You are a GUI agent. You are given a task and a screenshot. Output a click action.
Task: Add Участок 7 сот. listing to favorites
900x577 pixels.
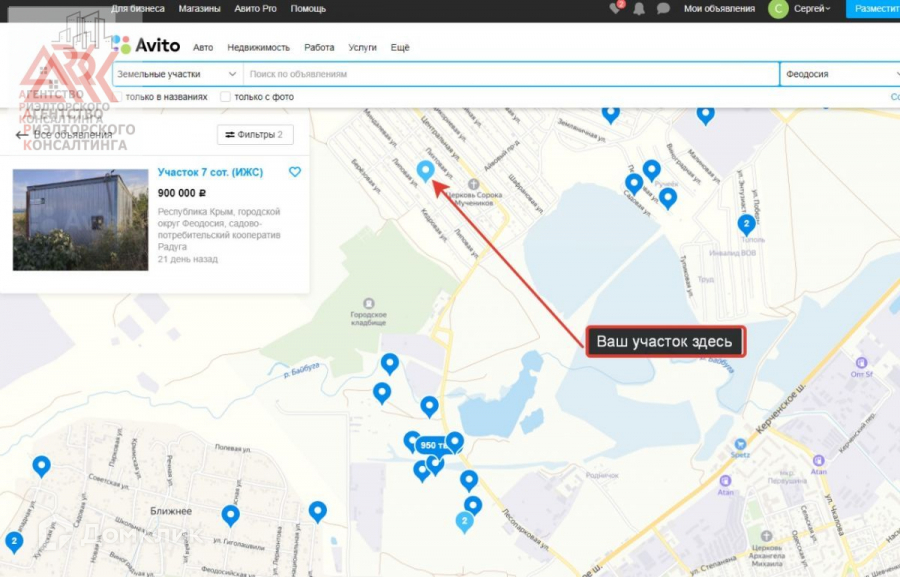pyautogui.click(x=294, y=172)
